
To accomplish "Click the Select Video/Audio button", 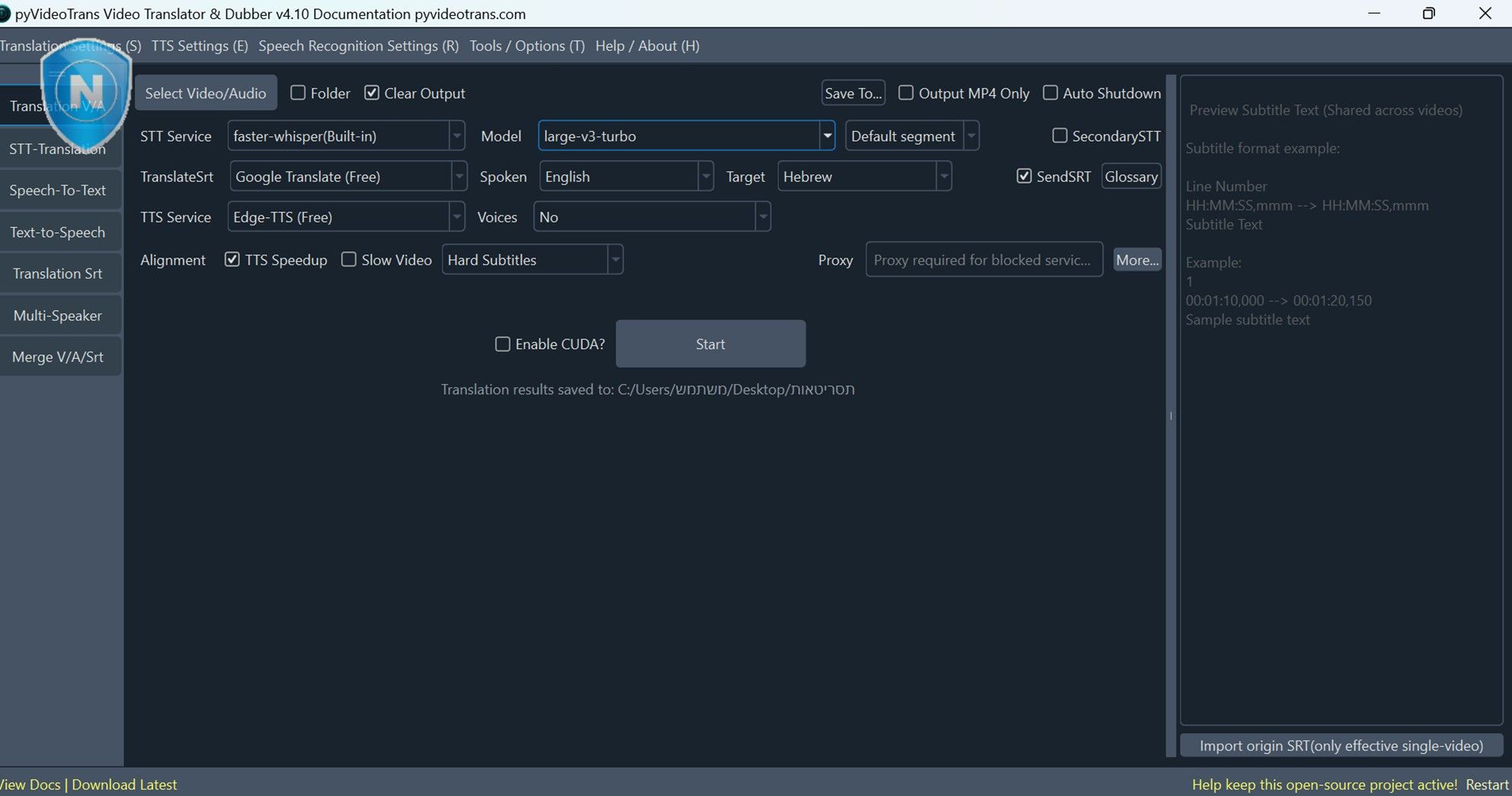I will click(x=206, y=93).
